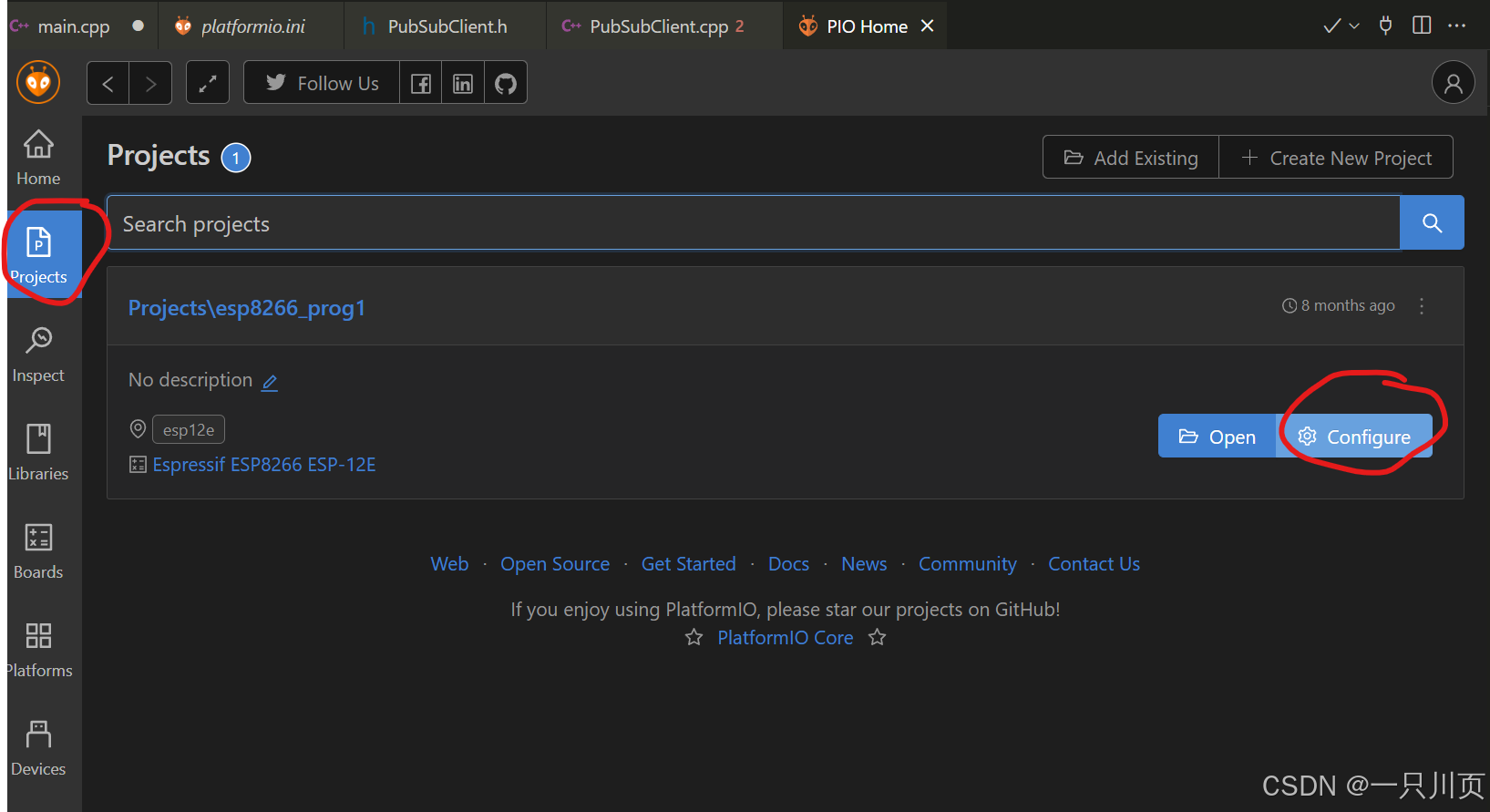1490x812 pixels.
Task: Expand PIO Home with the fullscreen arrows button
Action: click(x=208, y=84)
